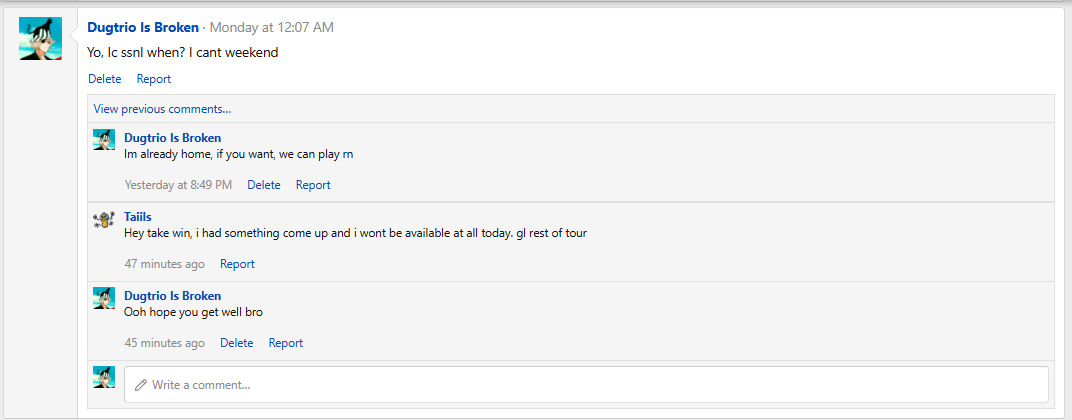
Task: Expand View previous comments
Action: 162,109
